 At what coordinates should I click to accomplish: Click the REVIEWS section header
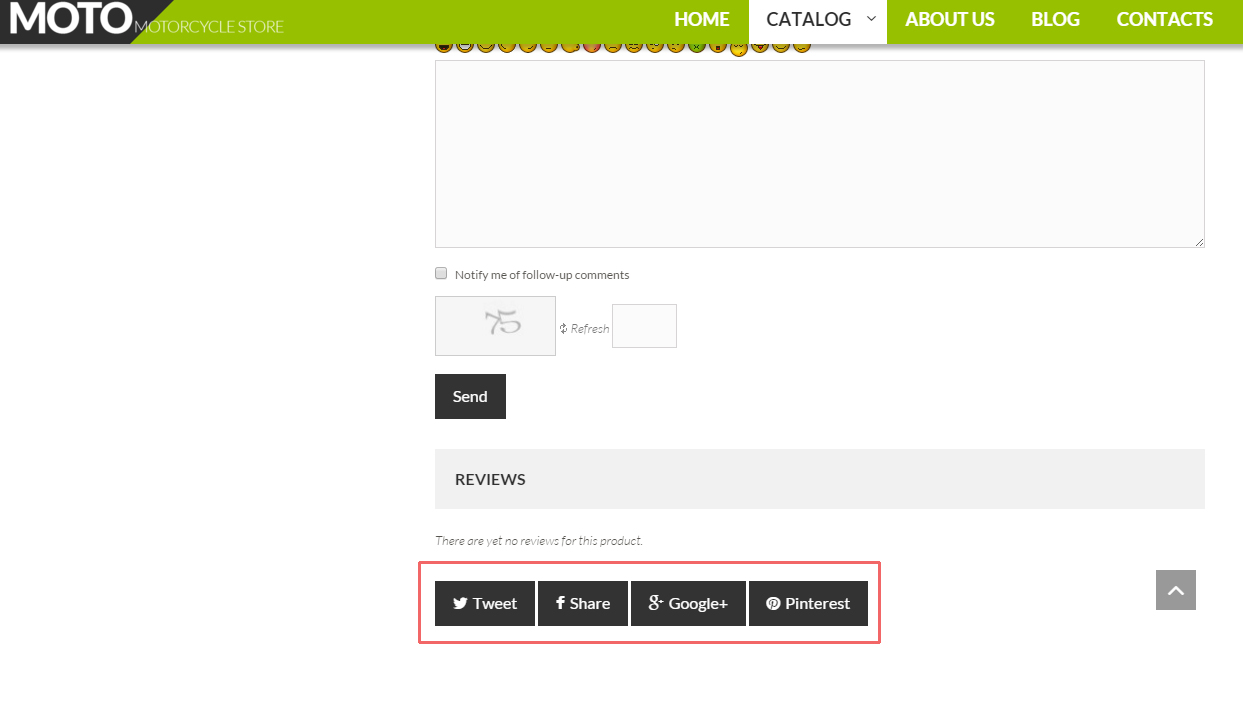[x=820, y=479]
